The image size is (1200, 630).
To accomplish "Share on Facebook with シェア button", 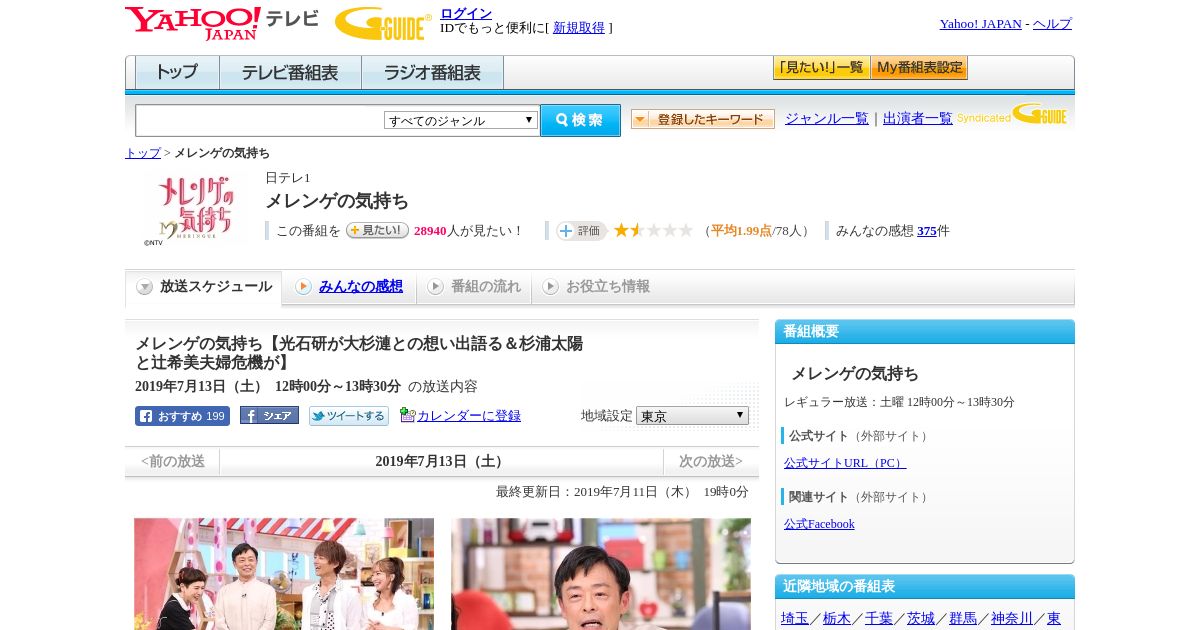I will point(269,415).
